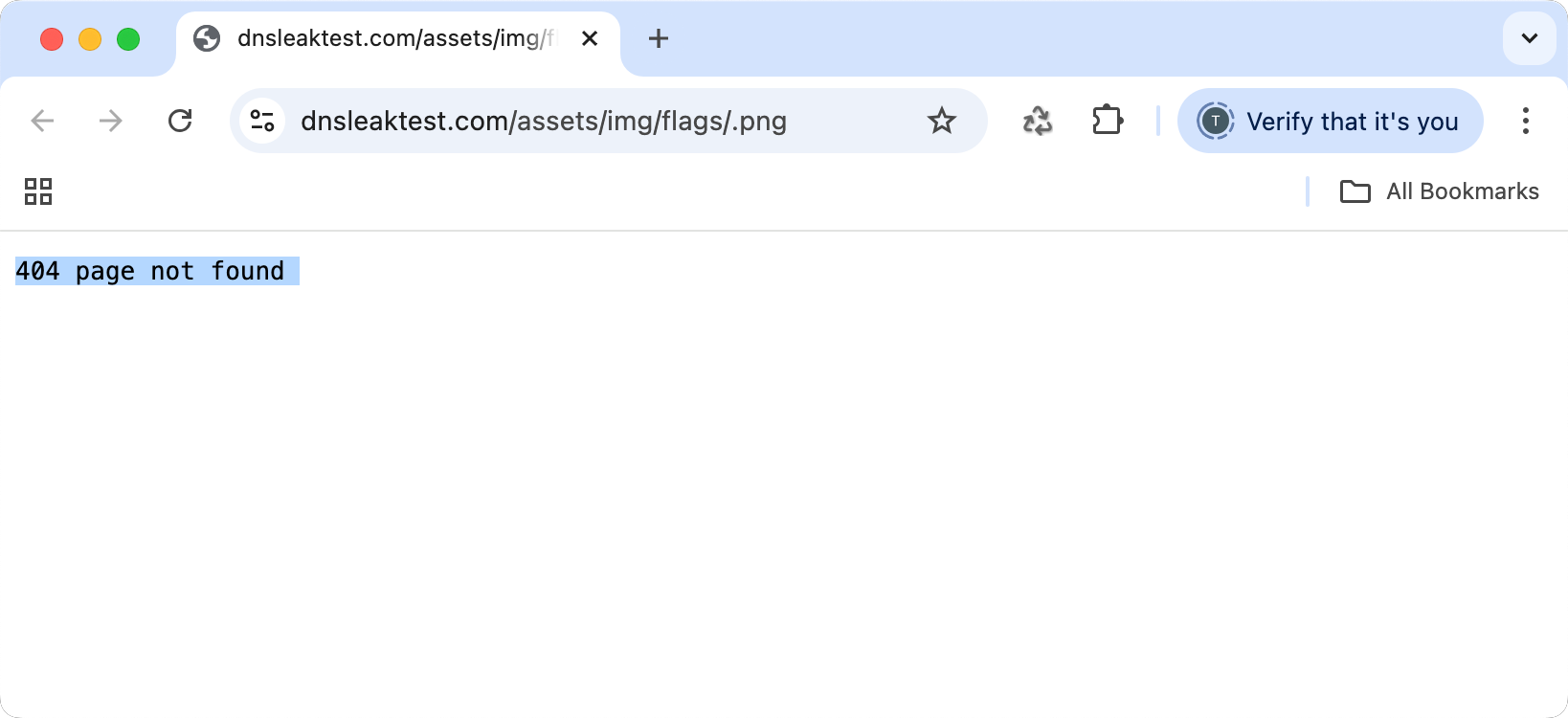Expand the tab search chevron
The image size is (1568, 718).
[x=1529, y=38]
